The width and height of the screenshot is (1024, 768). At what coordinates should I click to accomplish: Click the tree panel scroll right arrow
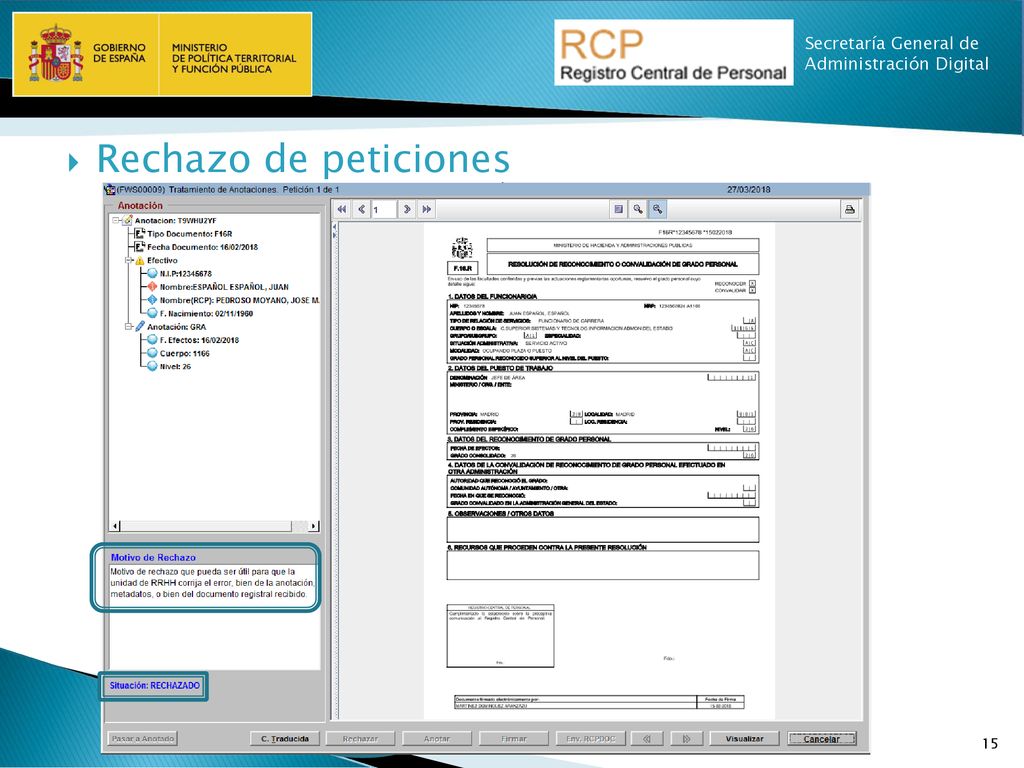[x=314, y=526]
